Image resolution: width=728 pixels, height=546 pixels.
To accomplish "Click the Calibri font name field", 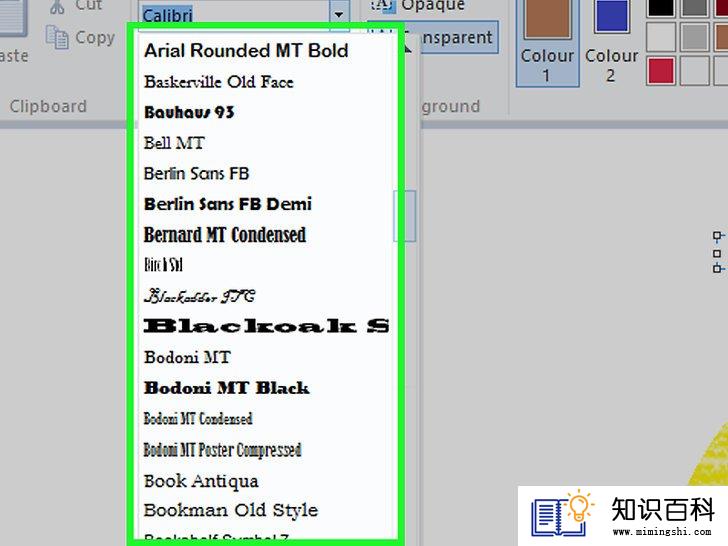I will click(234, 14).
